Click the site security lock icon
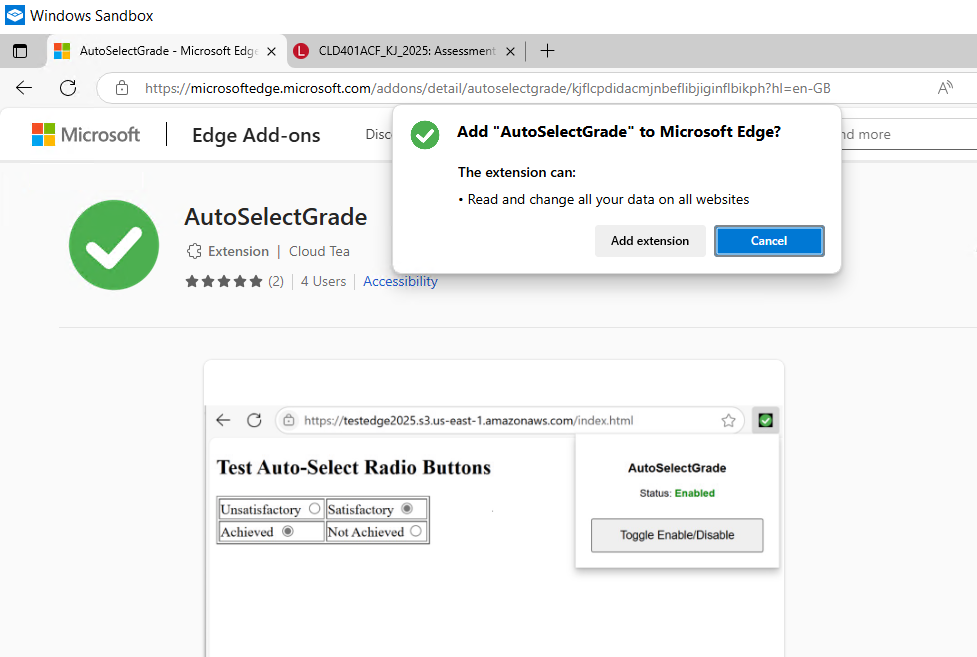This screenshot has height=657, width=977. tap(121, 88)
